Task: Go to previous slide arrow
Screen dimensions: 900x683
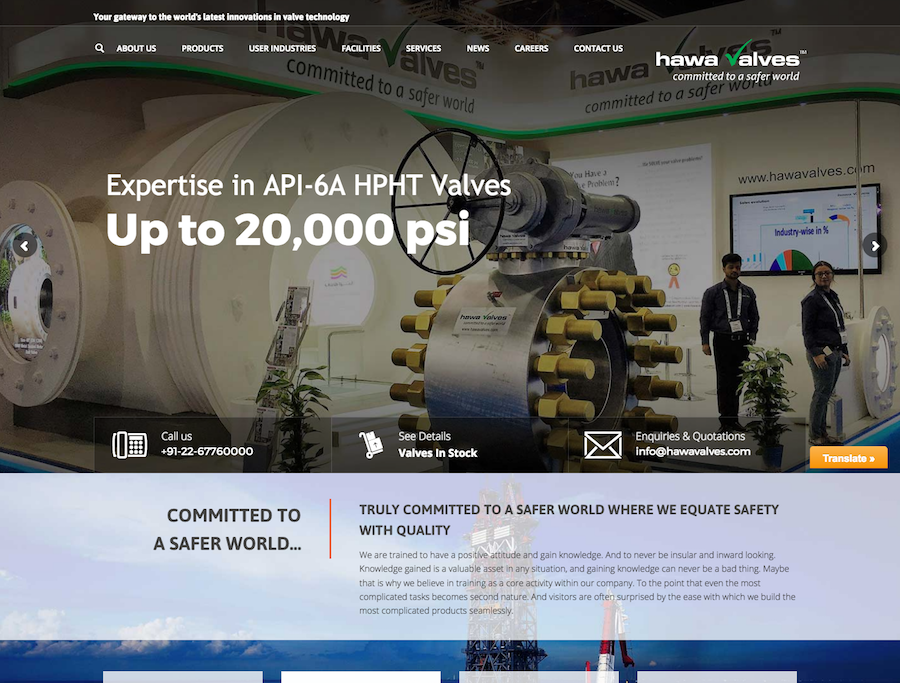Action: point(25,245)
